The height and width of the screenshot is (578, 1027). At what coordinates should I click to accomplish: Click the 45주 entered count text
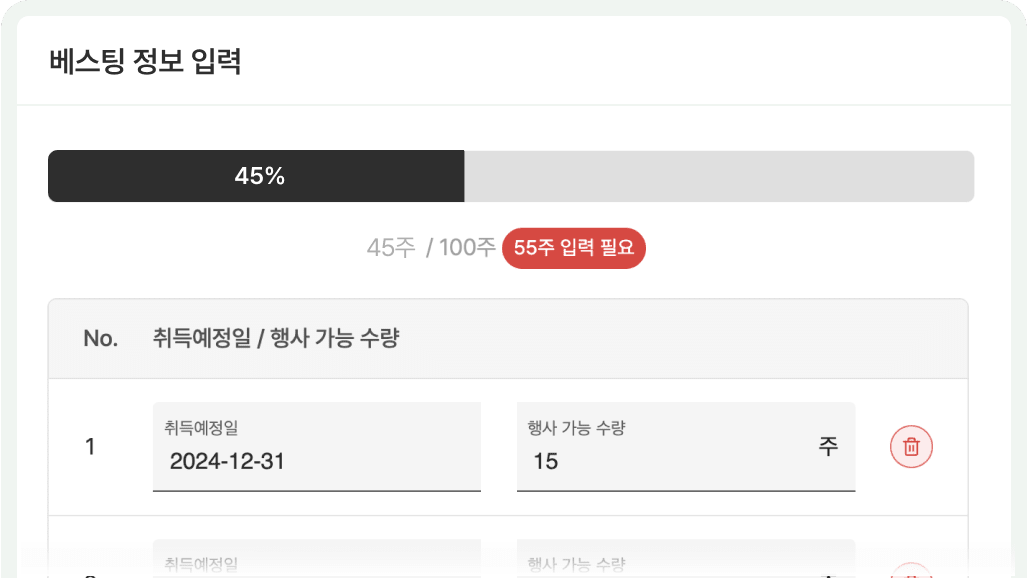pyautogui.click(x=391, y=249)
